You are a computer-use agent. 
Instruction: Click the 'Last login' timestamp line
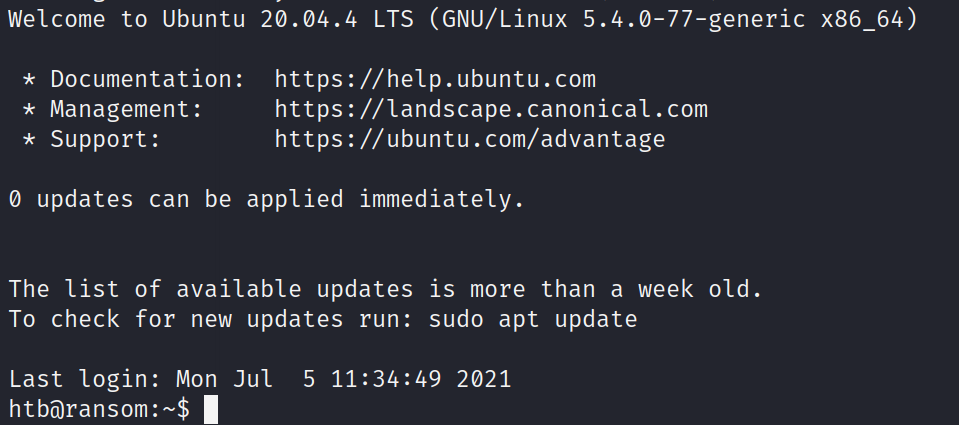tap(260, 379)
